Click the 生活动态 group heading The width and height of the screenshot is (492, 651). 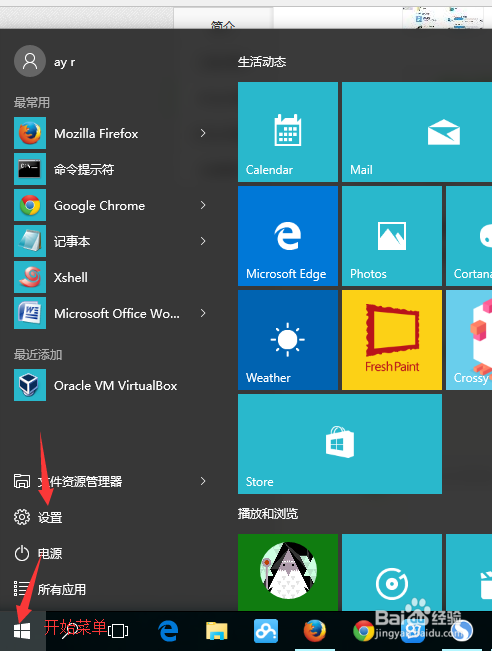262,62
